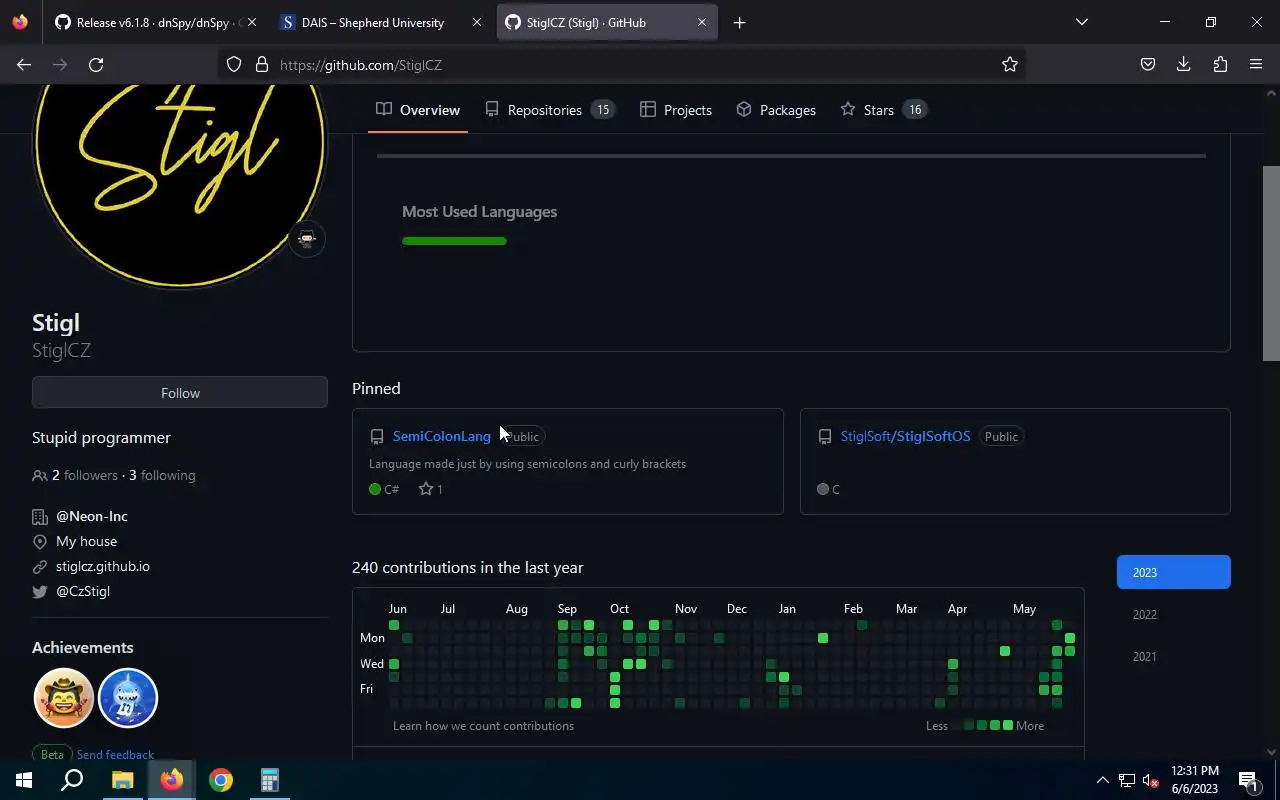Screen dimensions: 1280x800
Task: Click the green C# language dot
Action: 375,489
